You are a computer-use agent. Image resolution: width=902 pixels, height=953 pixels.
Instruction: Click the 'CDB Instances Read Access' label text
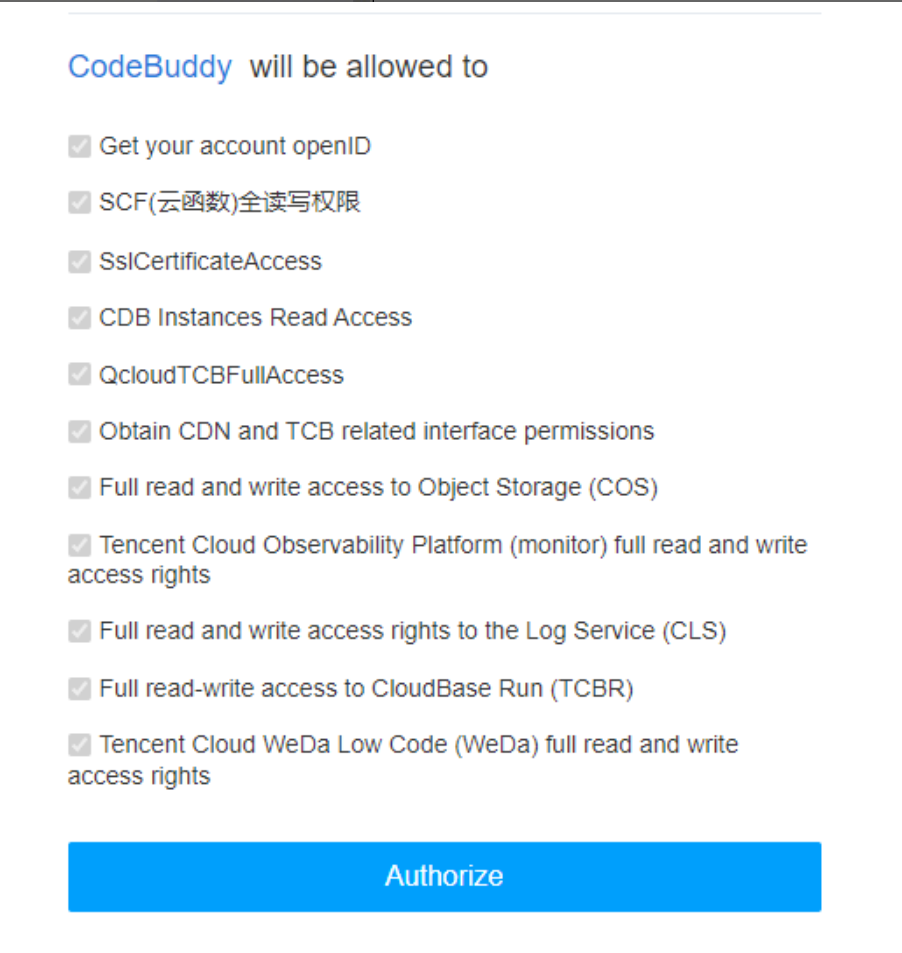pyautogui.click(x=255, y=318)
